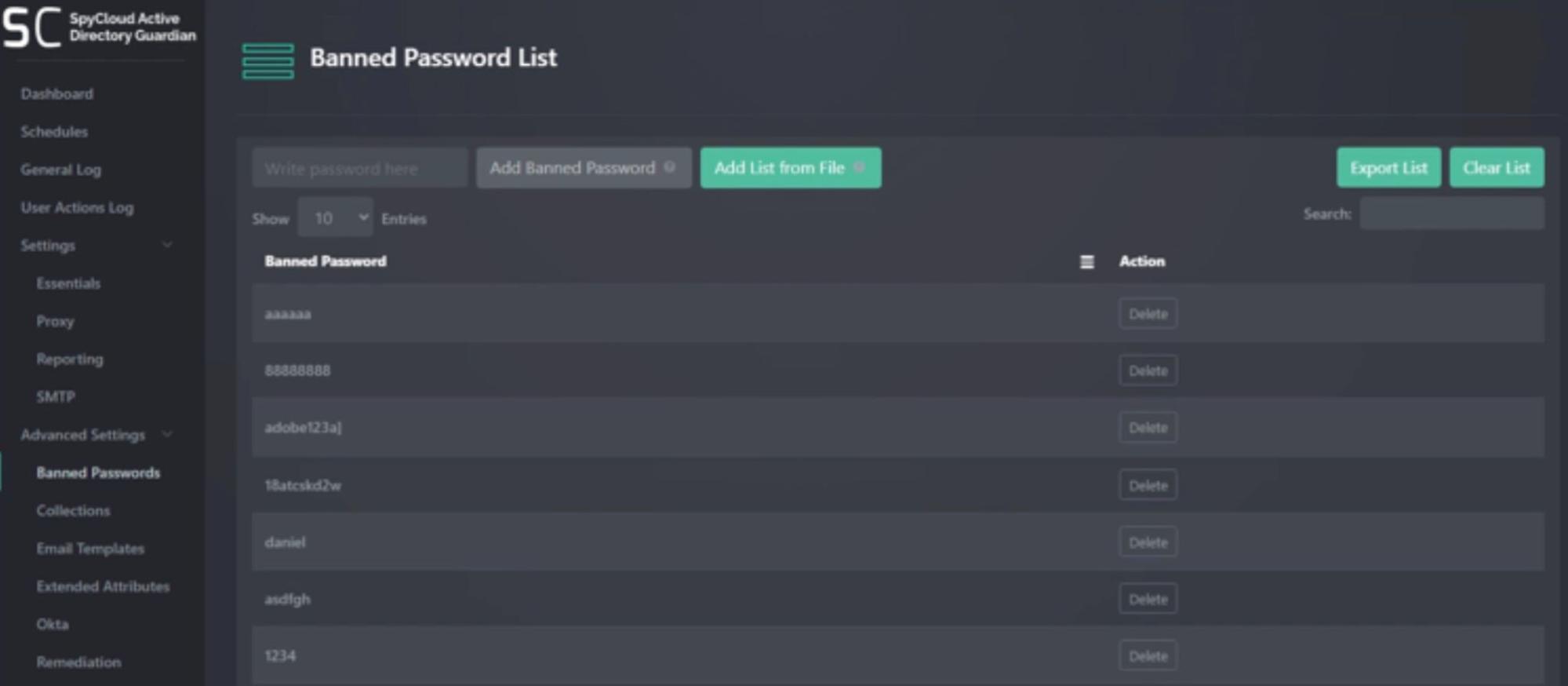The width and height of the screenshot is (1568, 686).
Task: Open the Email Templates settings
Action: (90, 549)
